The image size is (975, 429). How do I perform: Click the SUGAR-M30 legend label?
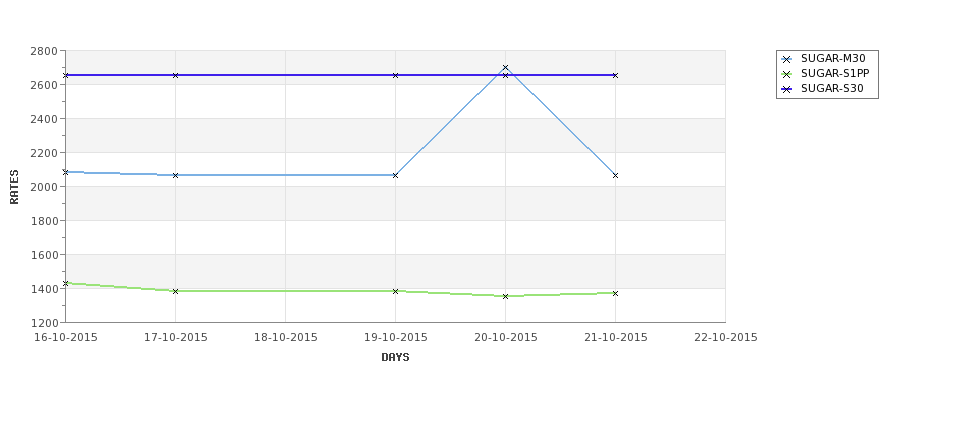[833, 59]
